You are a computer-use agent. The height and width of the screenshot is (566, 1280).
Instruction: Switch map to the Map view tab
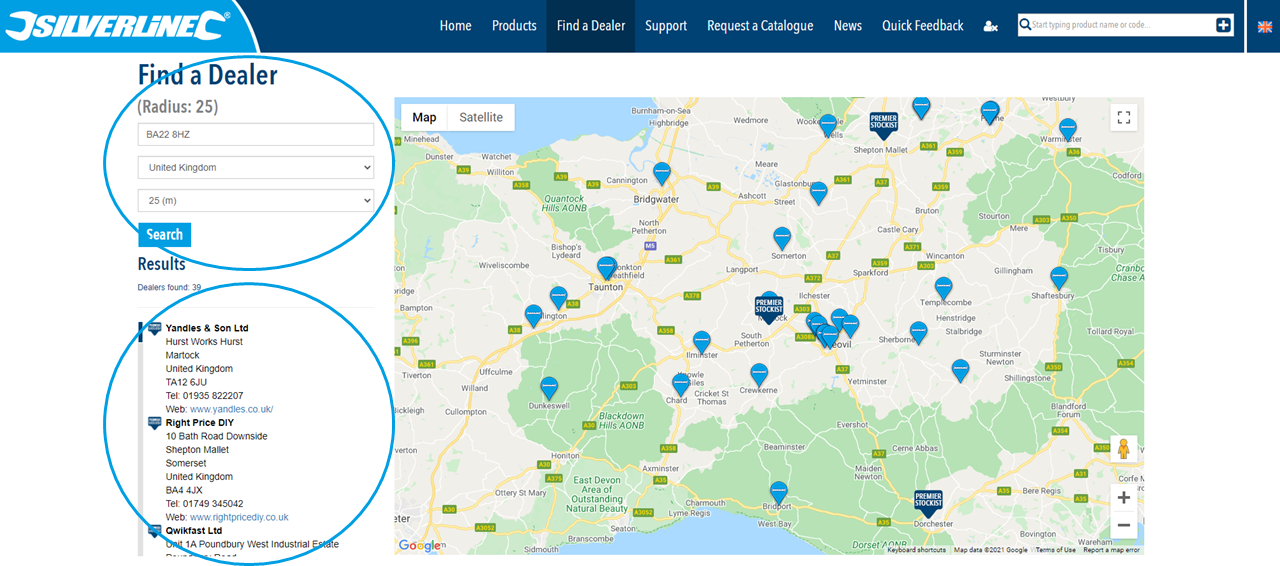pos(424,117)
